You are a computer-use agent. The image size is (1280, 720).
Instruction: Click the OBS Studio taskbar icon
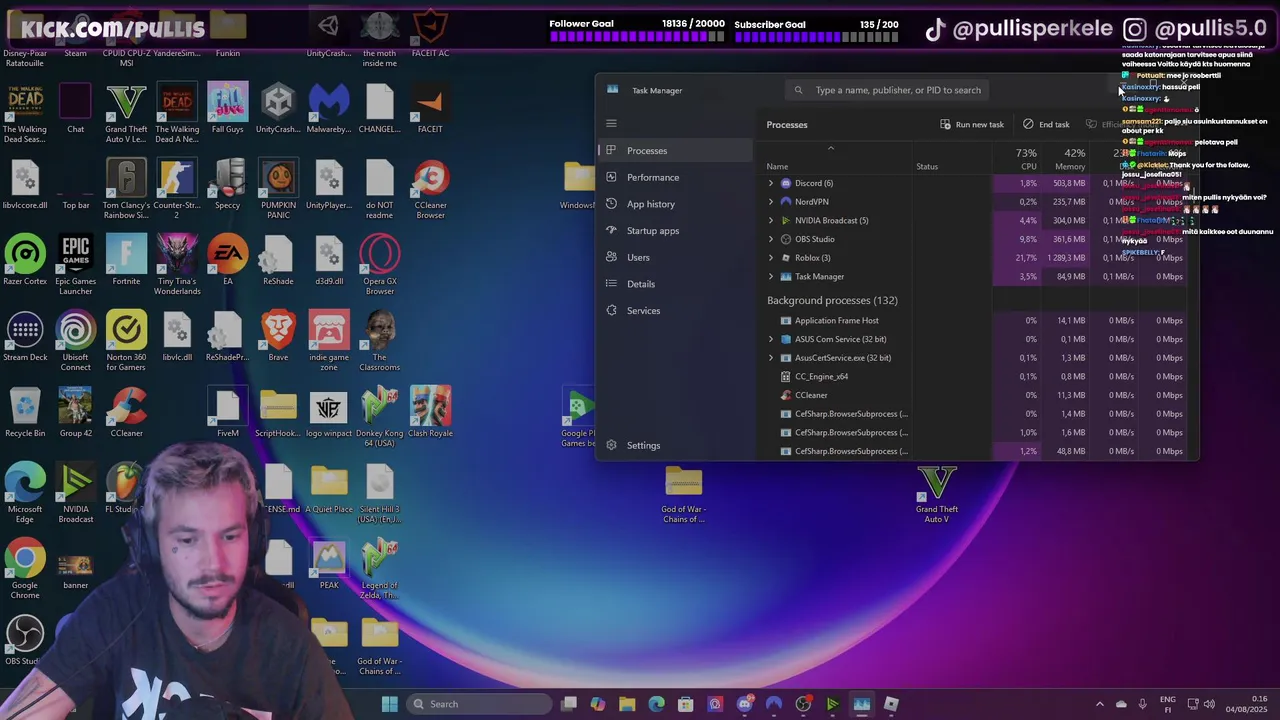(803, 704)
